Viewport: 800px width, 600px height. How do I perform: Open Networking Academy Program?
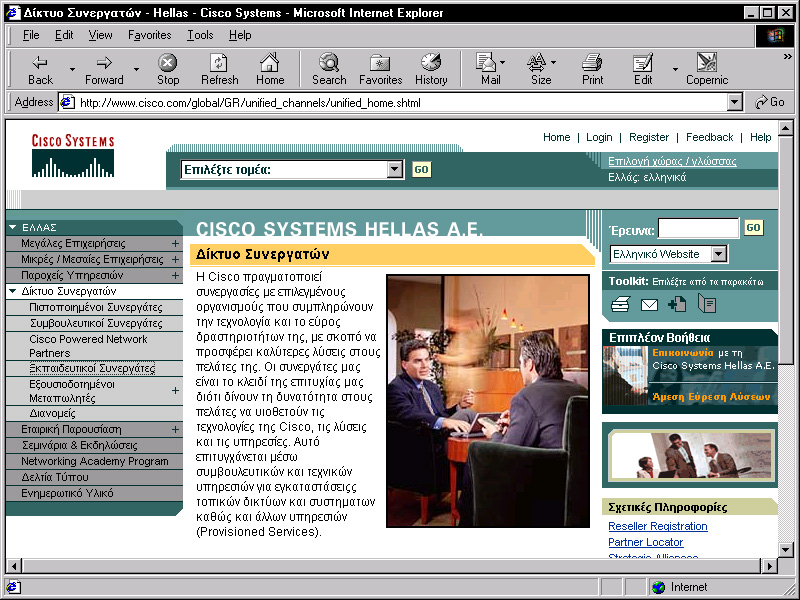click(x=94, y=461)
